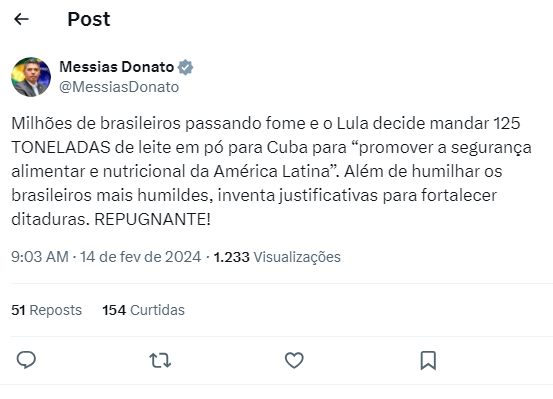Click the Post header title
Image resolution: width=553 pixels, height=399 pixels.
(89, 19)
